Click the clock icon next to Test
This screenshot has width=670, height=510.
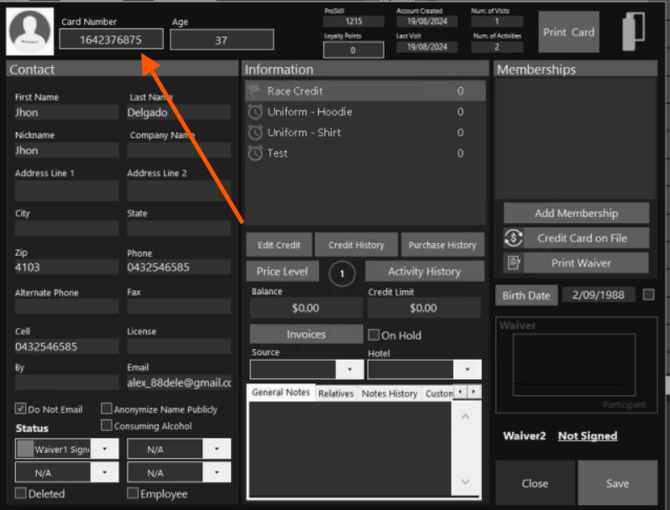(x=255, y=154)
